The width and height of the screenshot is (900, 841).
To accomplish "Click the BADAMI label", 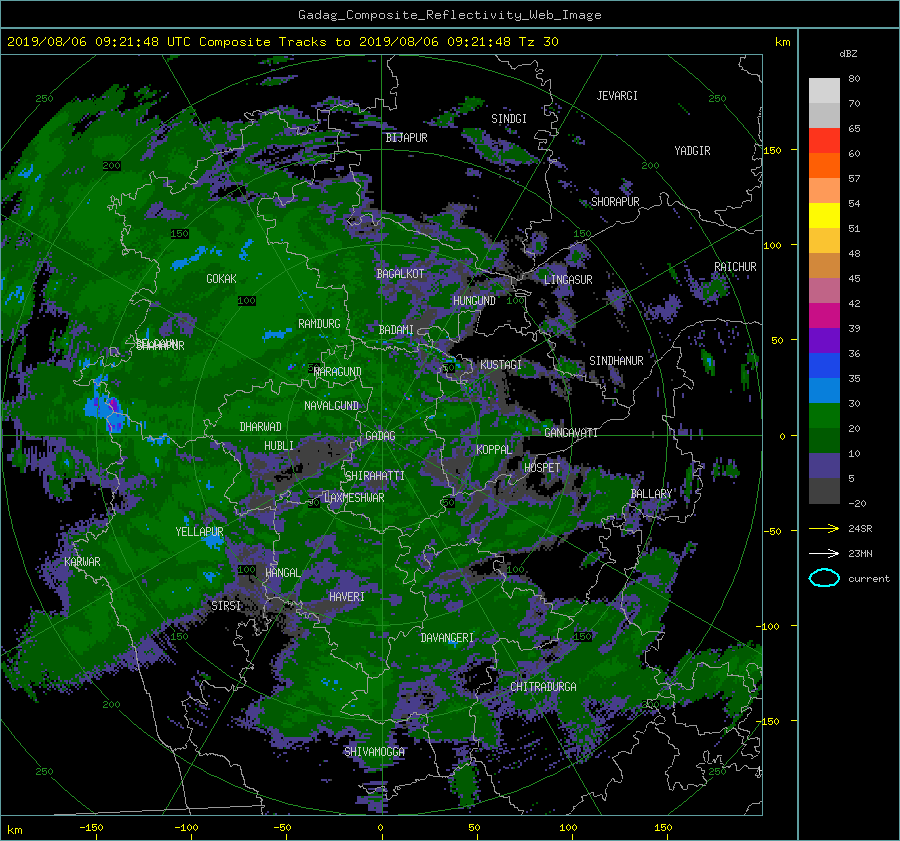I will [x=396, y=330].
